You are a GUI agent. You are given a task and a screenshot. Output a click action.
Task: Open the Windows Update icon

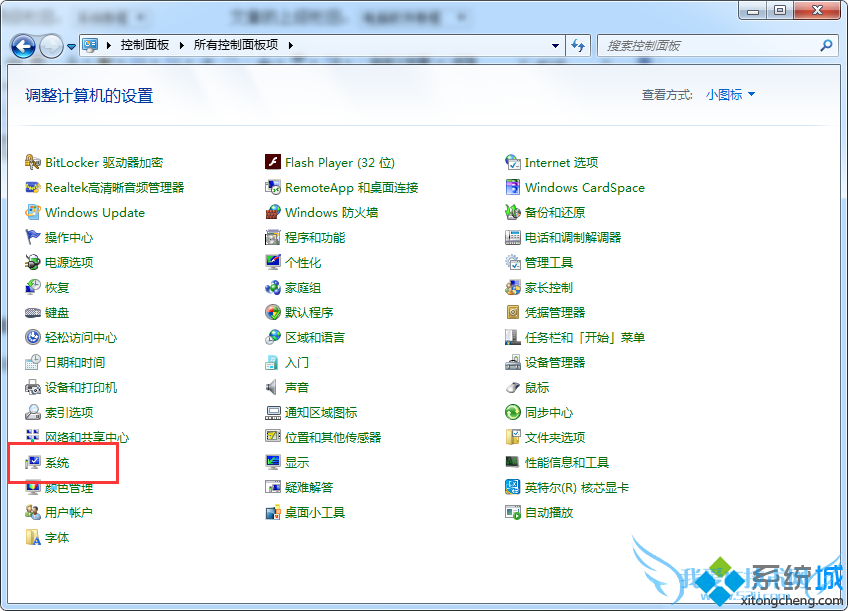click(x=32, y=212)
